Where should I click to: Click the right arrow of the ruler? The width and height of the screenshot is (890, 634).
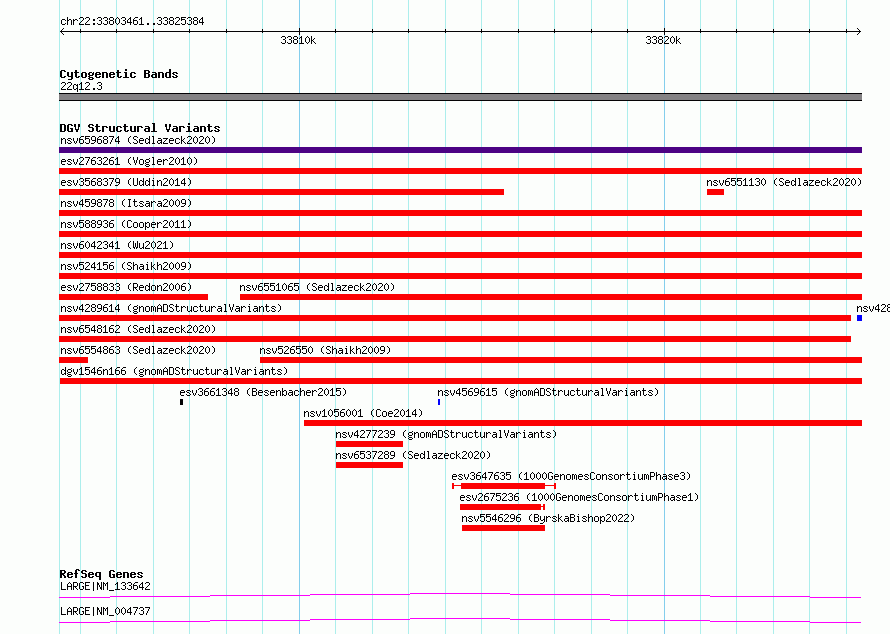[858, 31]
